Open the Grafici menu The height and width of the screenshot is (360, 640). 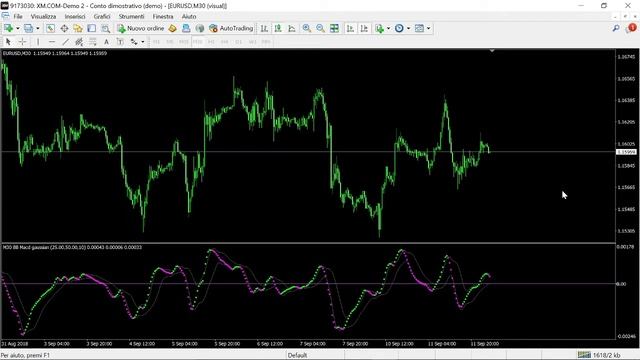[102, 16]
